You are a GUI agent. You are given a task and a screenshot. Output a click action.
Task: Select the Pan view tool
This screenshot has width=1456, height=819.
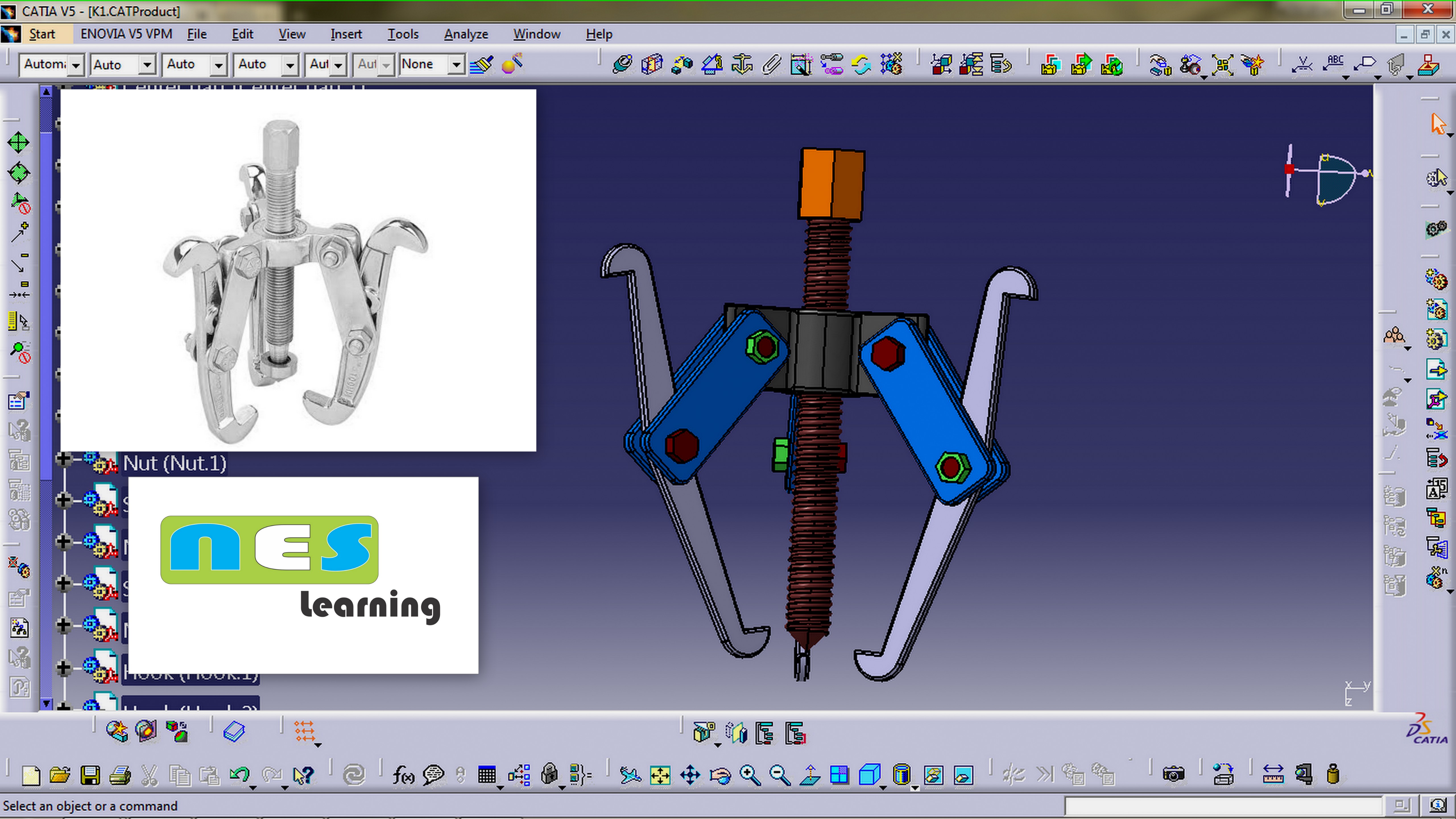click(x=690, y=775)
